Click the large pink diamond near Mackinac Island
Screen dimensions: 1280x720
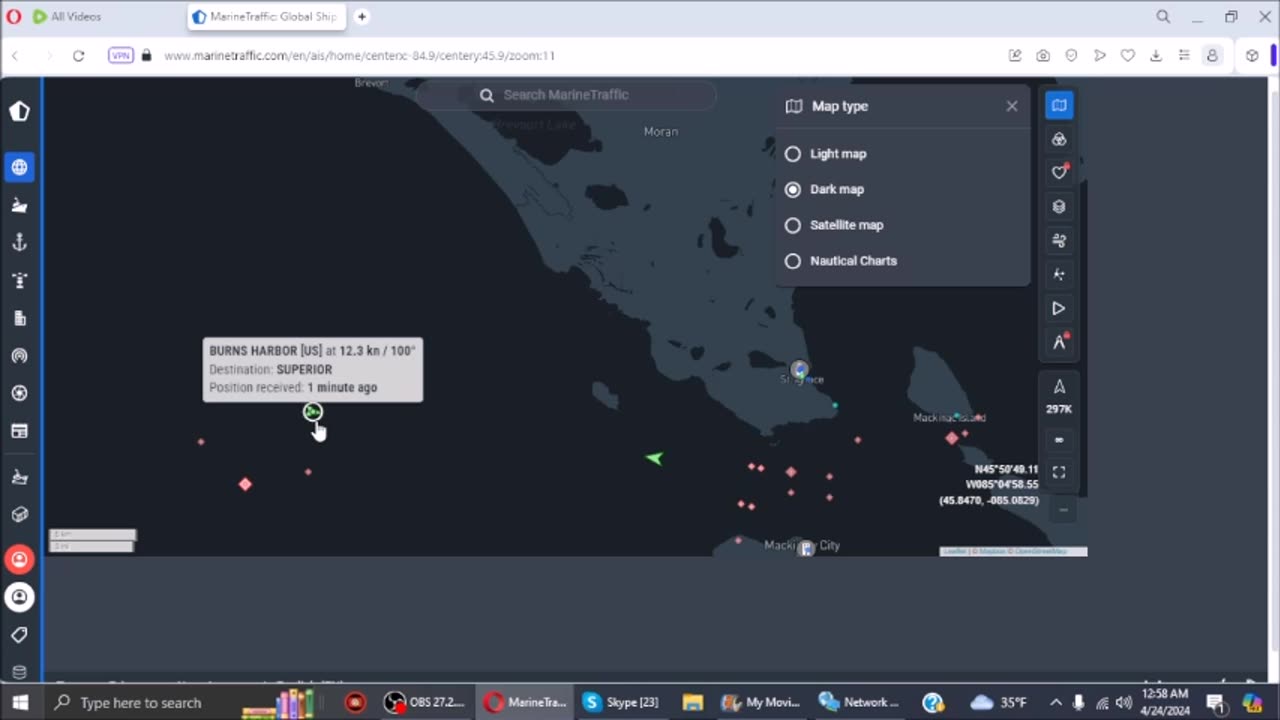pyautogui.click(x=952, y=438)
